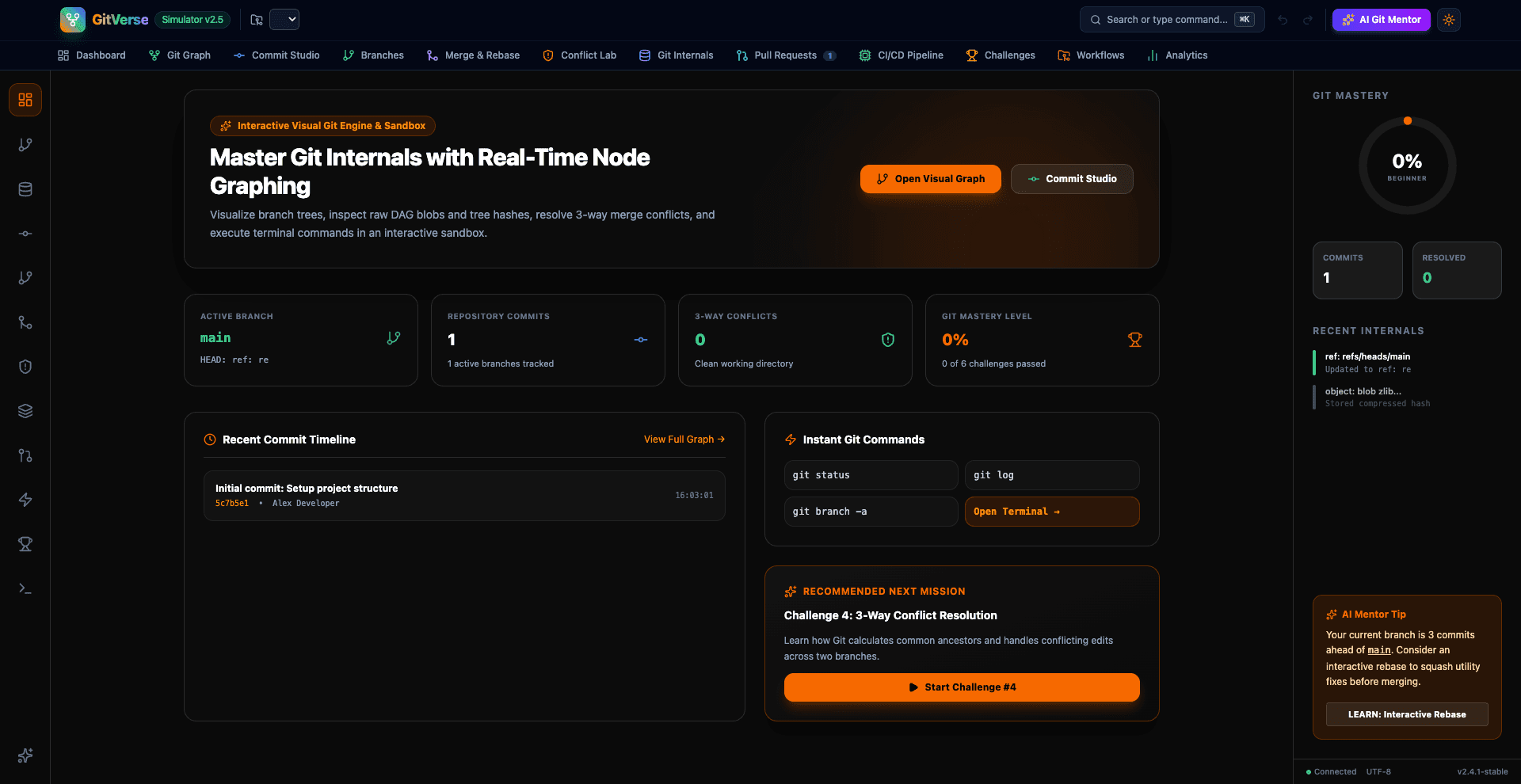The width and height of the screenshot is (1521, 784).
Task: Open the Git Graph tab
Action: click(x=180, y=55)
